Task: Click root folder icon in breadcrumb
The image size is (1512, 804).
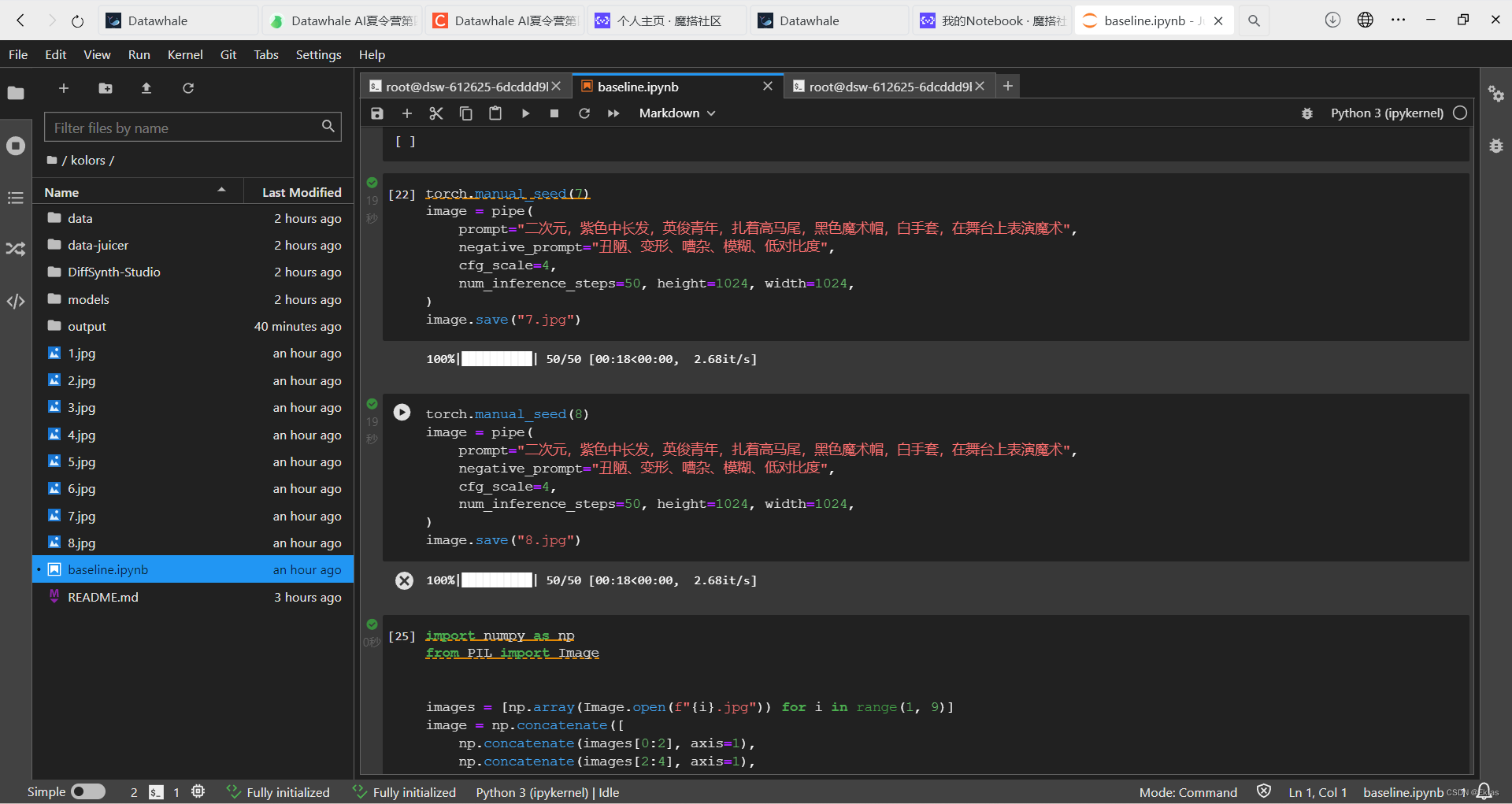Action: 52,160
